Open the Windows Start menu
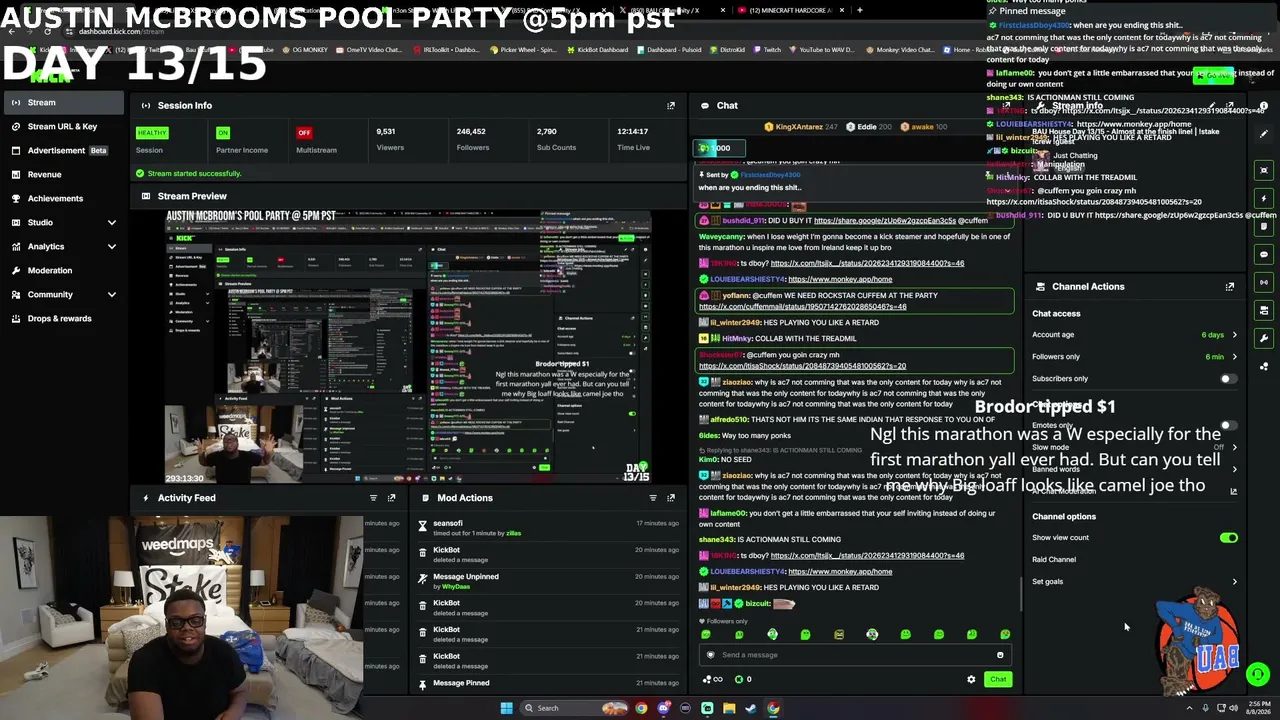Image resolution: width=1280 pixels, height=720 pixels. tap(507, 708)
